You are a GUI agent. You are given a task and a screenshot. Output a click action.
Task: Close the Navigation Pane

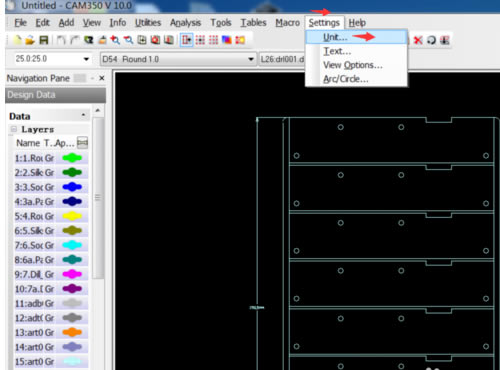(102, 78)
